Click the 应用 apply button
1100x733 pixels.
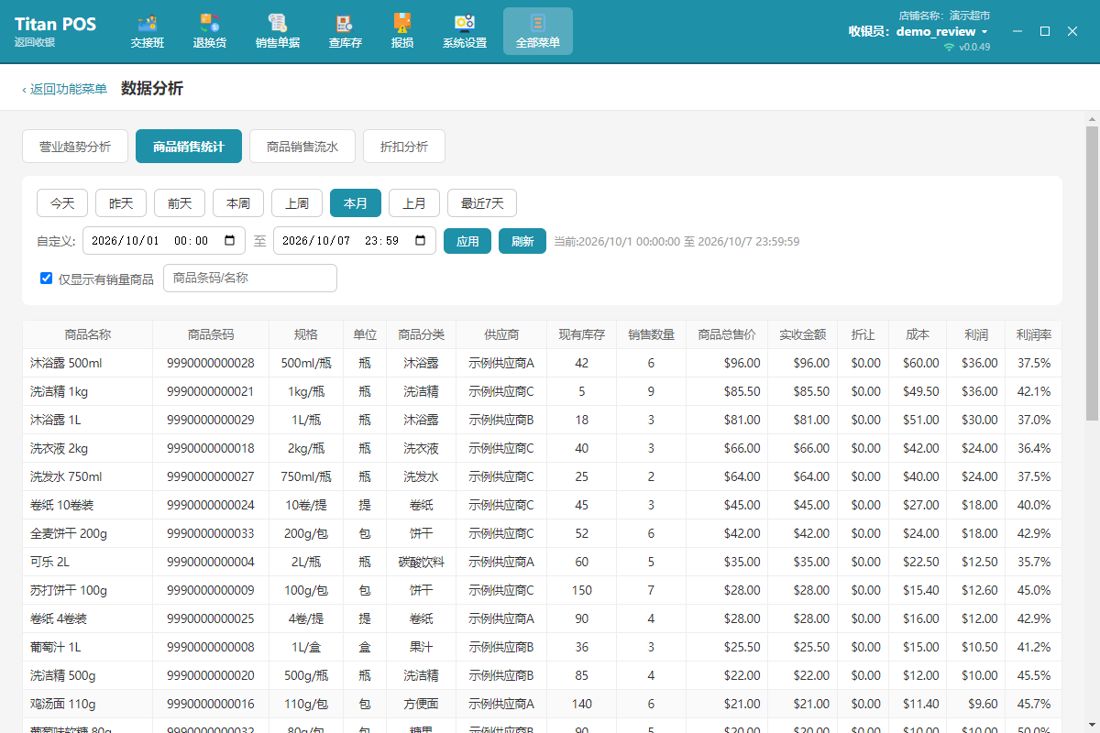(x=467, y=241)
